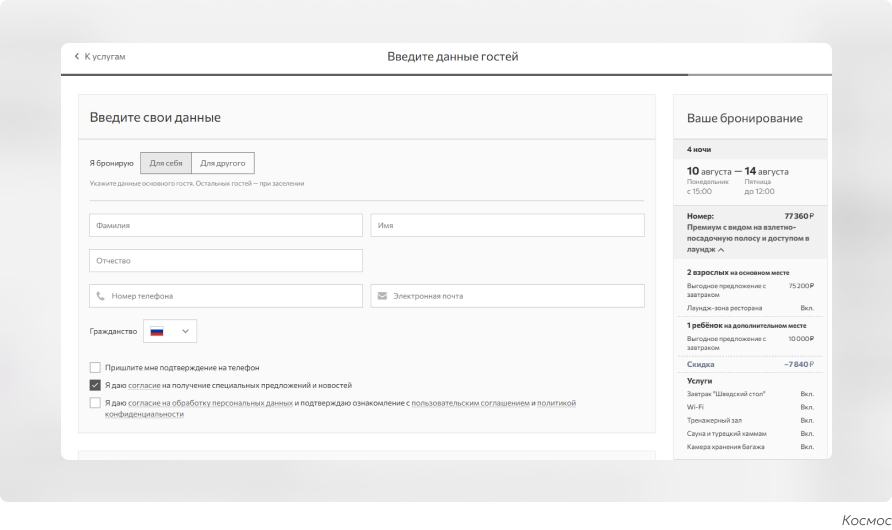The height and width of the screenshot is (530, 892).
Task: Focus the Отчество input field
Action: (226, 260)
